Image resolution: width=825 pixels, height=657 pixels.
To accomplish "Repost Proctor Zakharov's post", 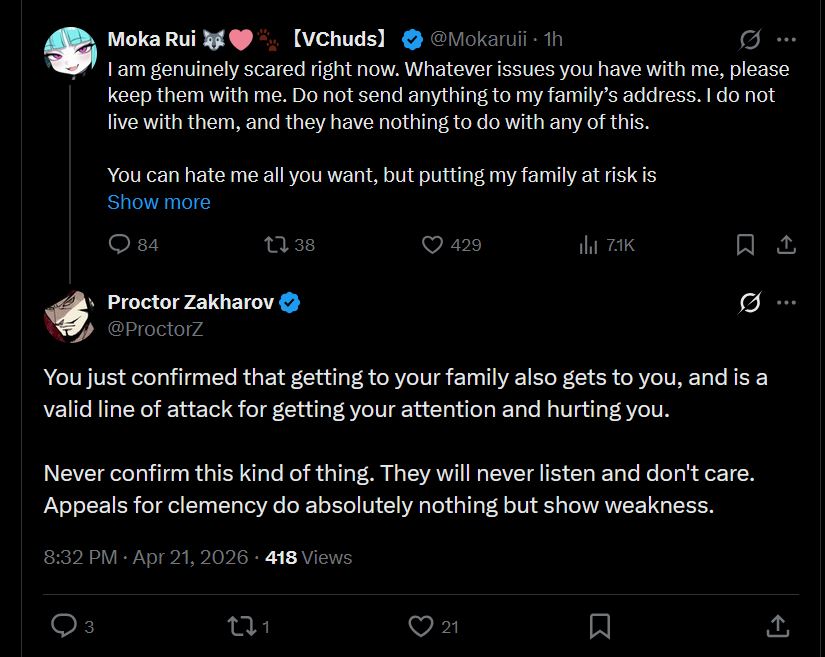I will 243,626.
